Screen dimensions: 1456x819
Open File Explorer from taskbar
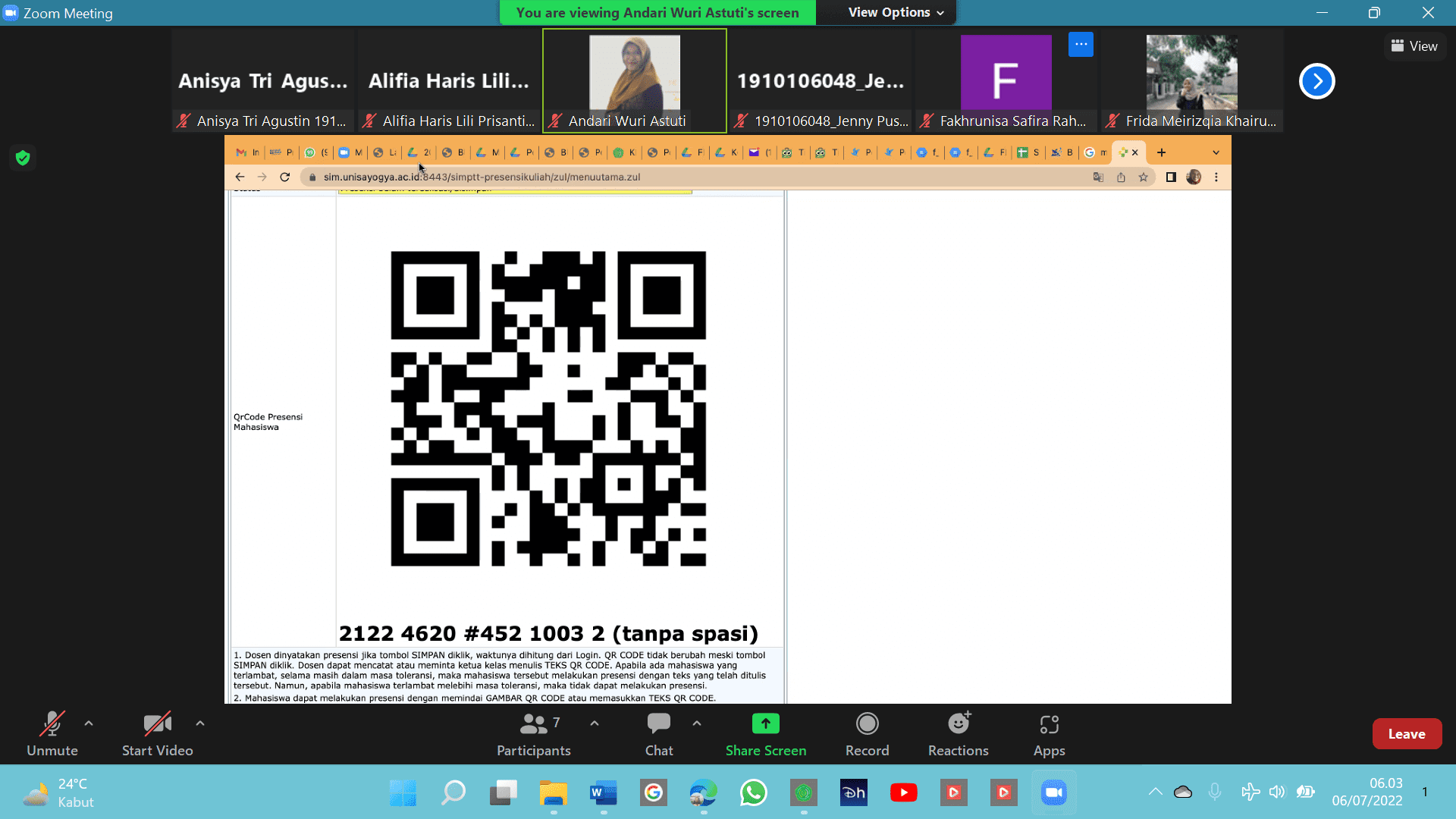(554, 793)
